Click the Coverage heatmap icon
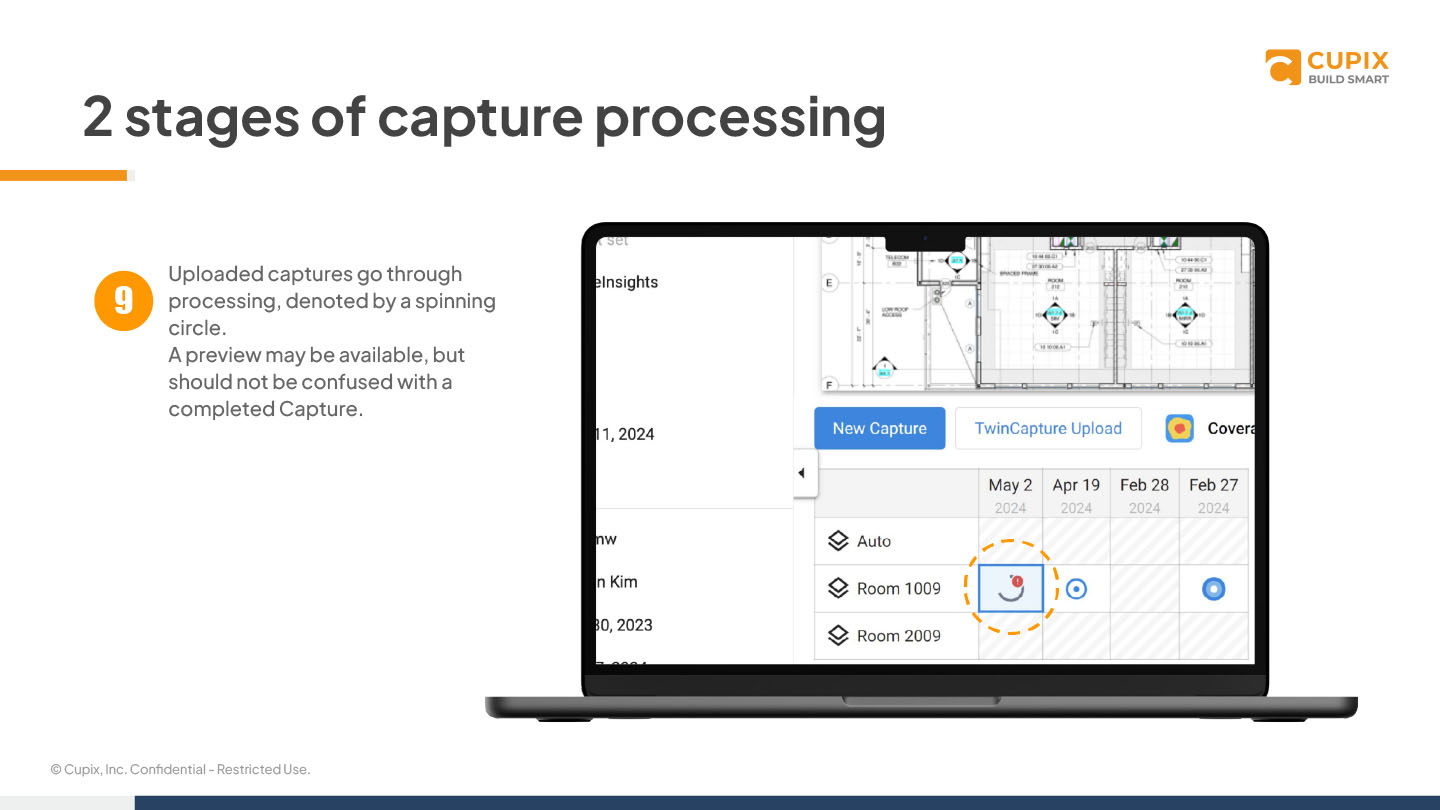Viewport: 1440px width, 810px height. pyautogui.click(x=1180, y=428)
